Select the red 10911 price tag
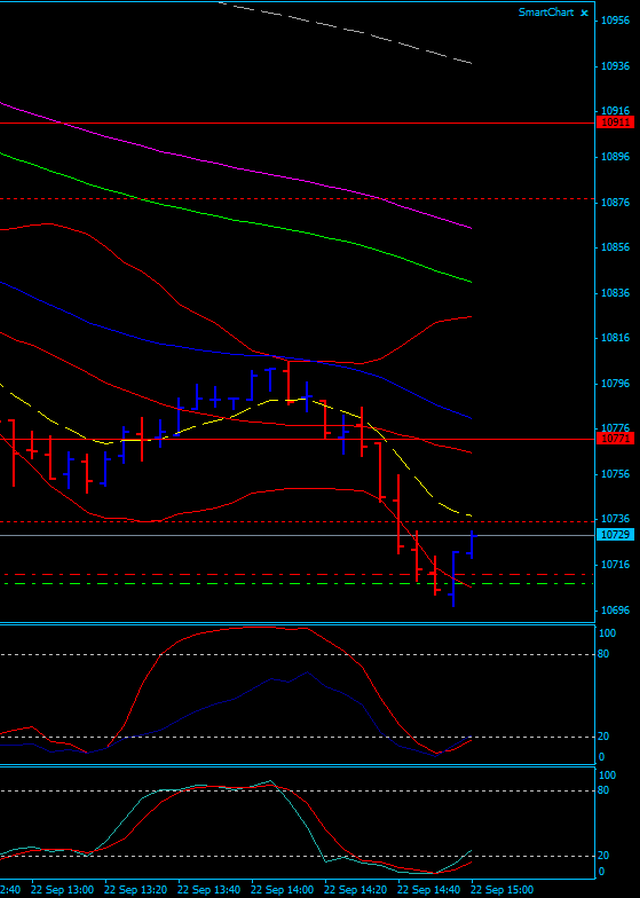Image resolution: width=640 pixels, height=898 pixels. (x=614, y=122)
